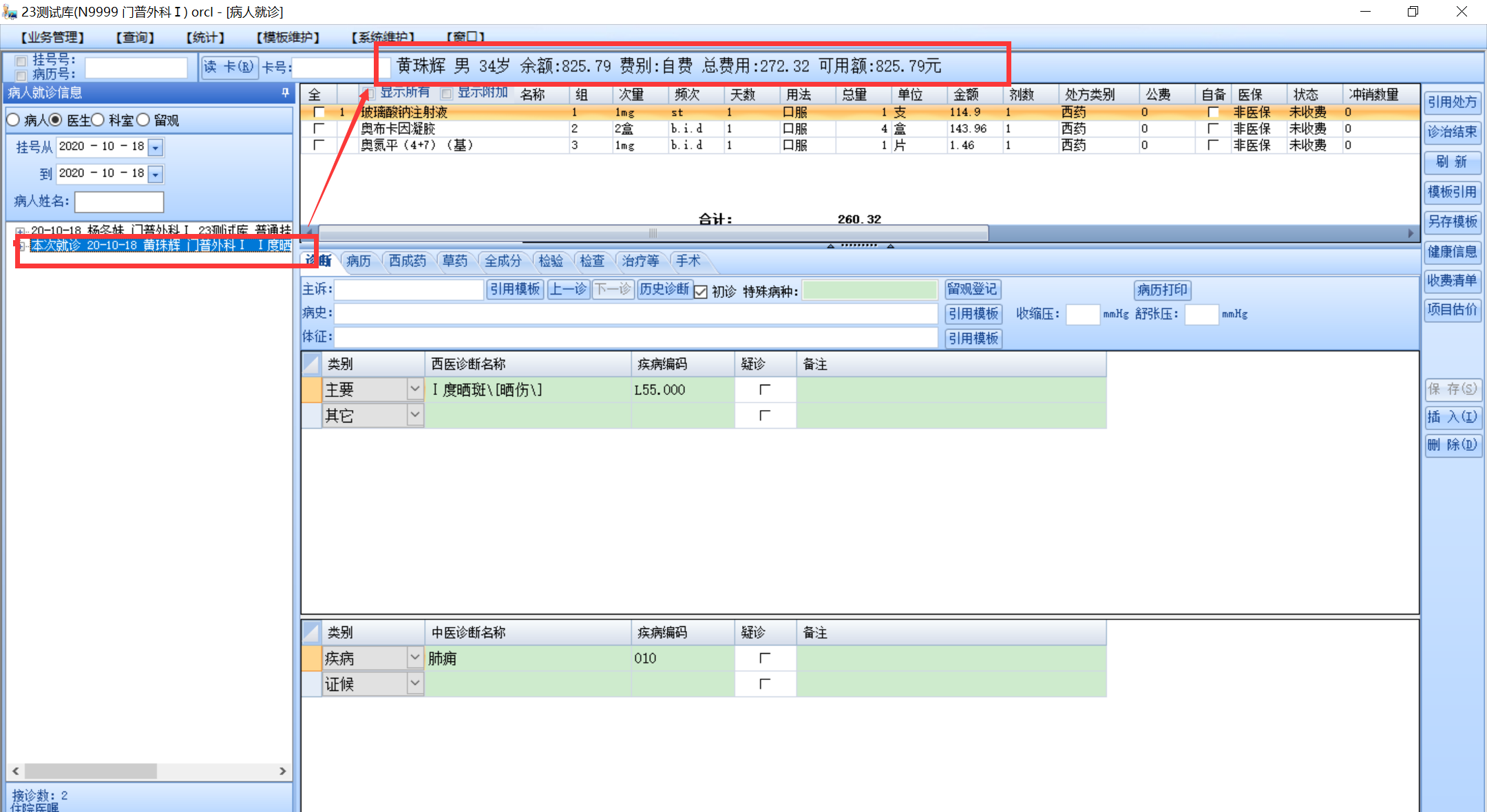The image size is (1487, 812).
Task: Click left arrow of patient list scrollbar
Action: [15, 771]
